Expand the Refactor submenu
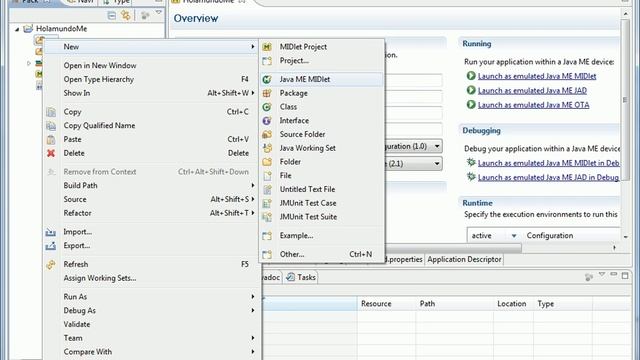 tap(253, 213)
